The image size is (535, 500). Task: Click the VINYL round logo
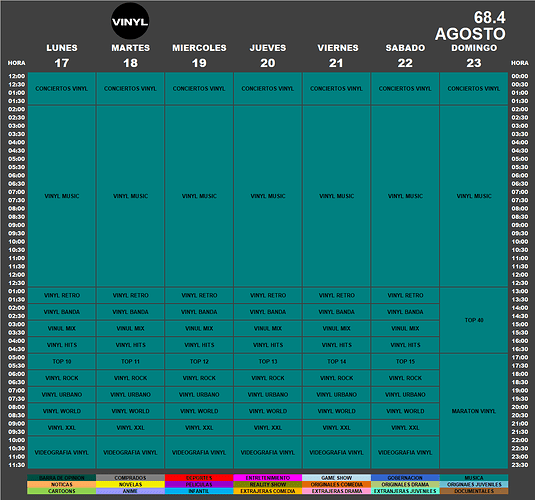pyautogui.click(x=130, y=22)
